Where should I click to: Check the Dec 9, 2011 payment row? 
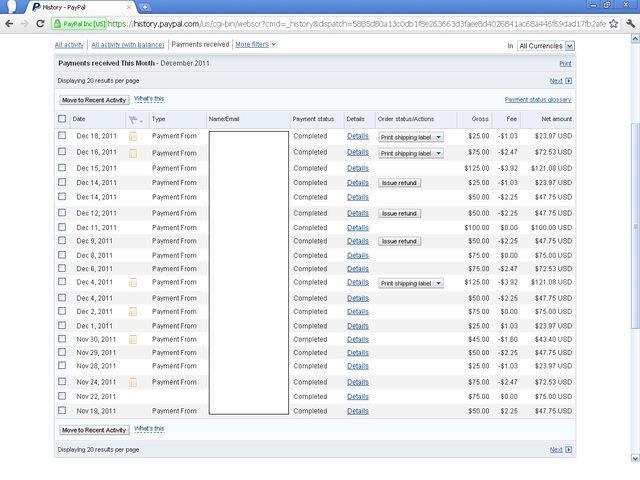62,240
